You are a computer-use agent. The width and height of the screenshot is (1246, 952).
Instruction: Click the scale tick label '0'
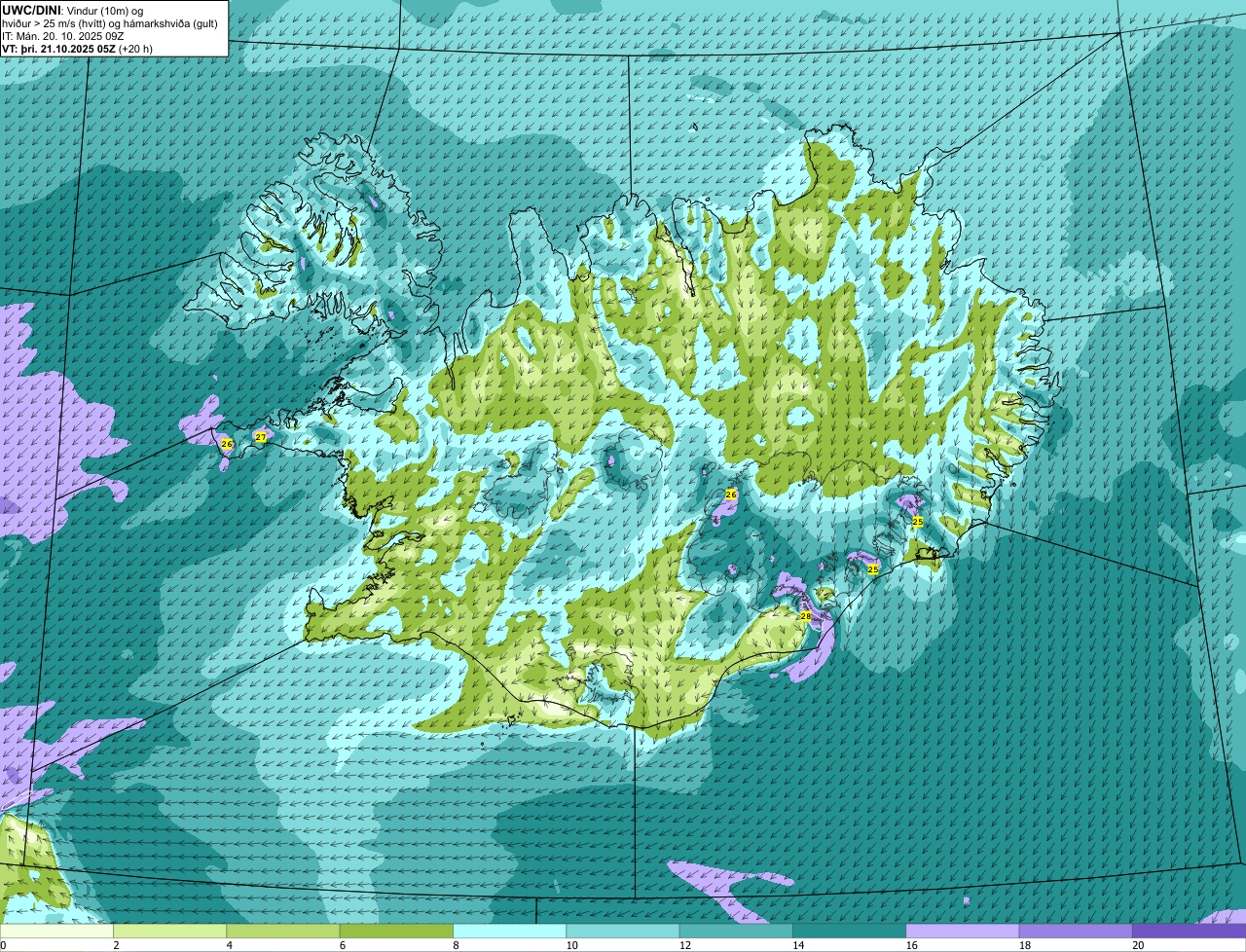coord(3,945)
